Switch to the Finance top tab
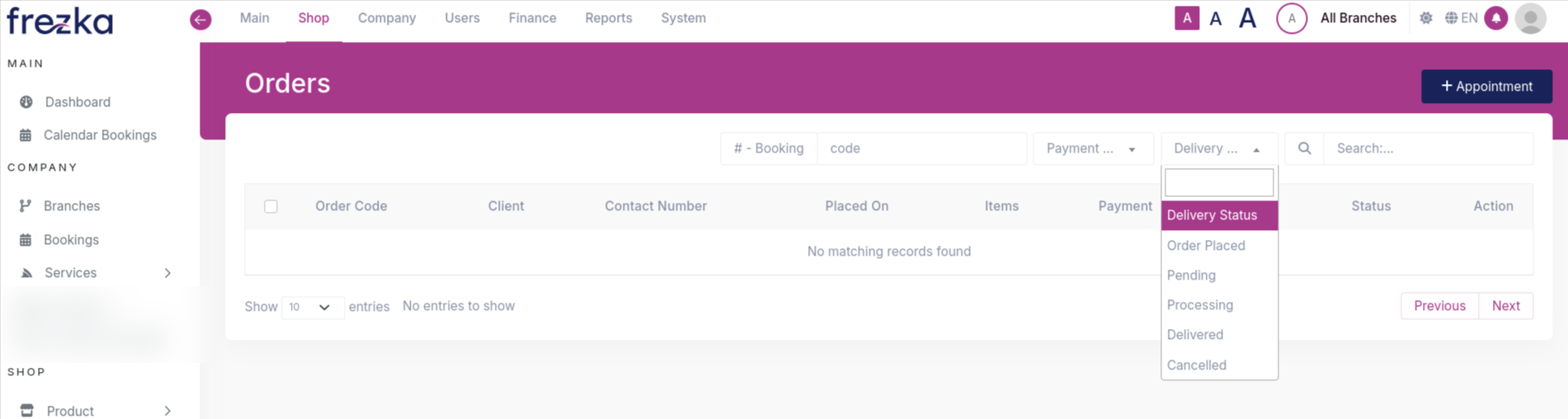Image resolution: width=1568 pixels, height=419 pixels. coord(532,18)
